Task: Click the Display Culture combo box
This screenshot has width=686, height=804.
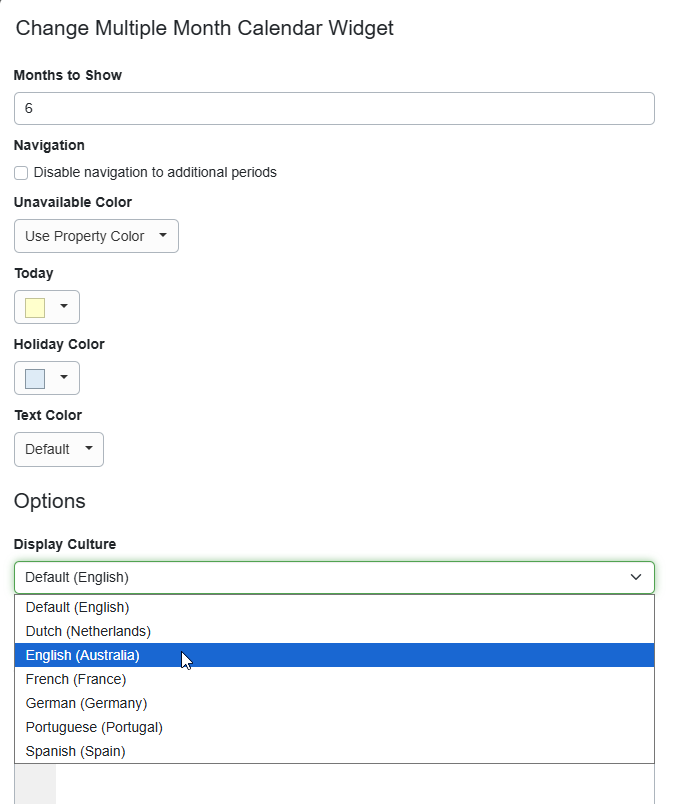Action: [320, 577]
